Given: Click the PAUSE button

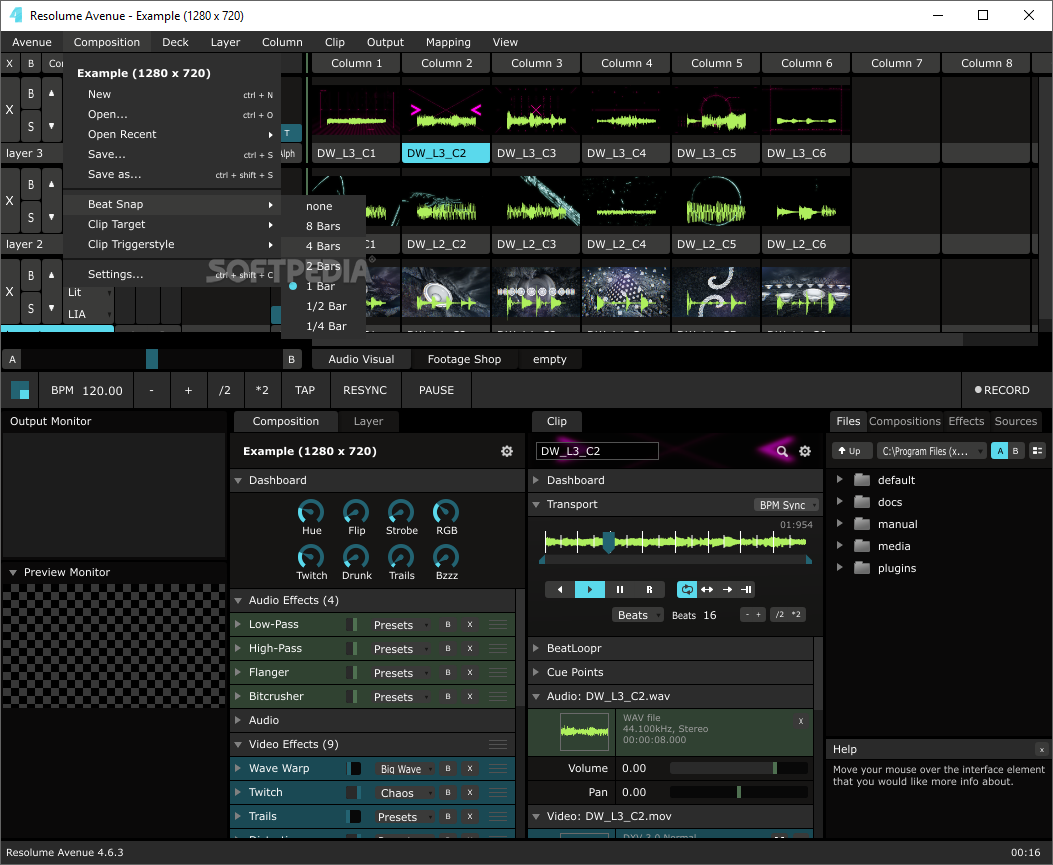Looking at the screenshot, I should (x=437, y=390).
